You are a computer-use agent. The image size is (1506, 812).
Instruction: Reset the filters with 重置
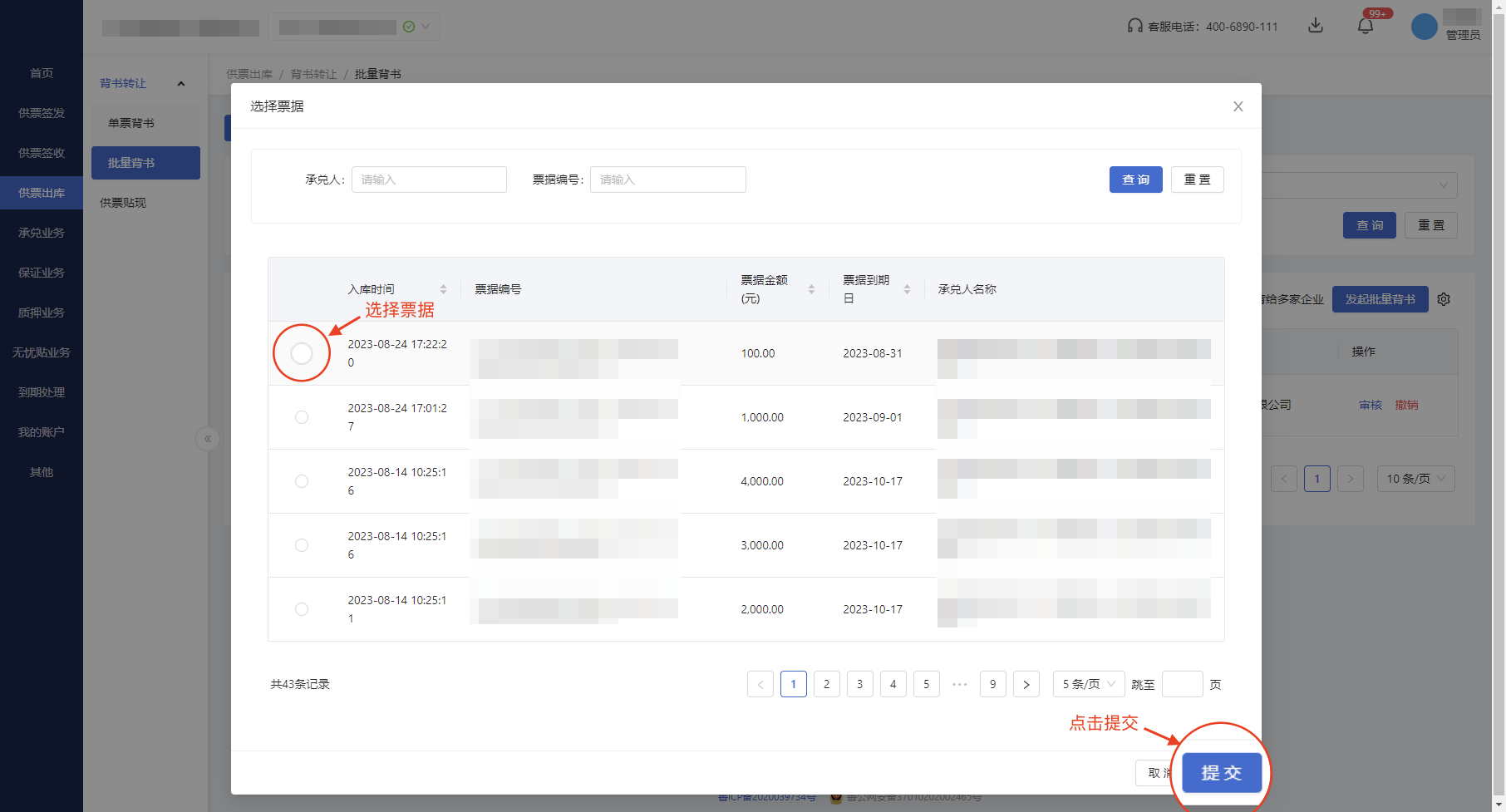coord(1198,180)
